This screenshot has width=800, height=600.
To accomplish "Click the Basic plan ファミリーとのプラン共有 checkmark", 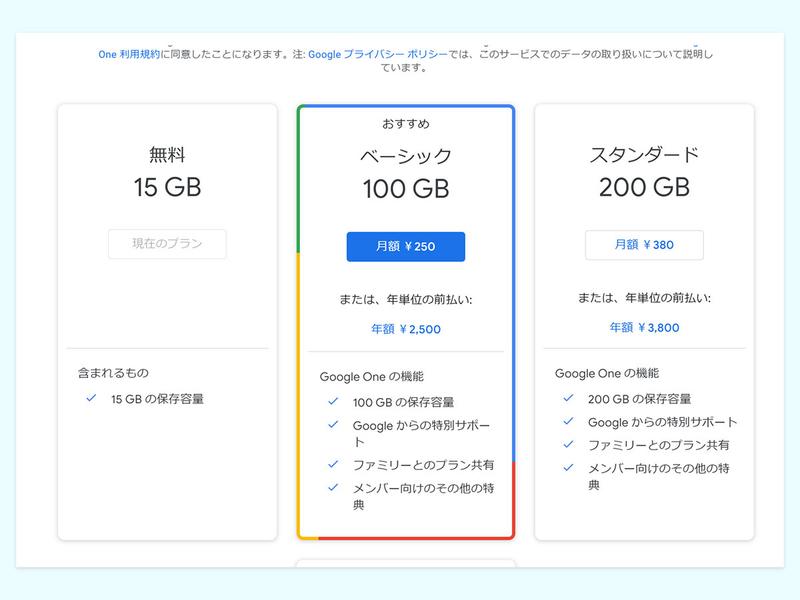I will point(333,464).
